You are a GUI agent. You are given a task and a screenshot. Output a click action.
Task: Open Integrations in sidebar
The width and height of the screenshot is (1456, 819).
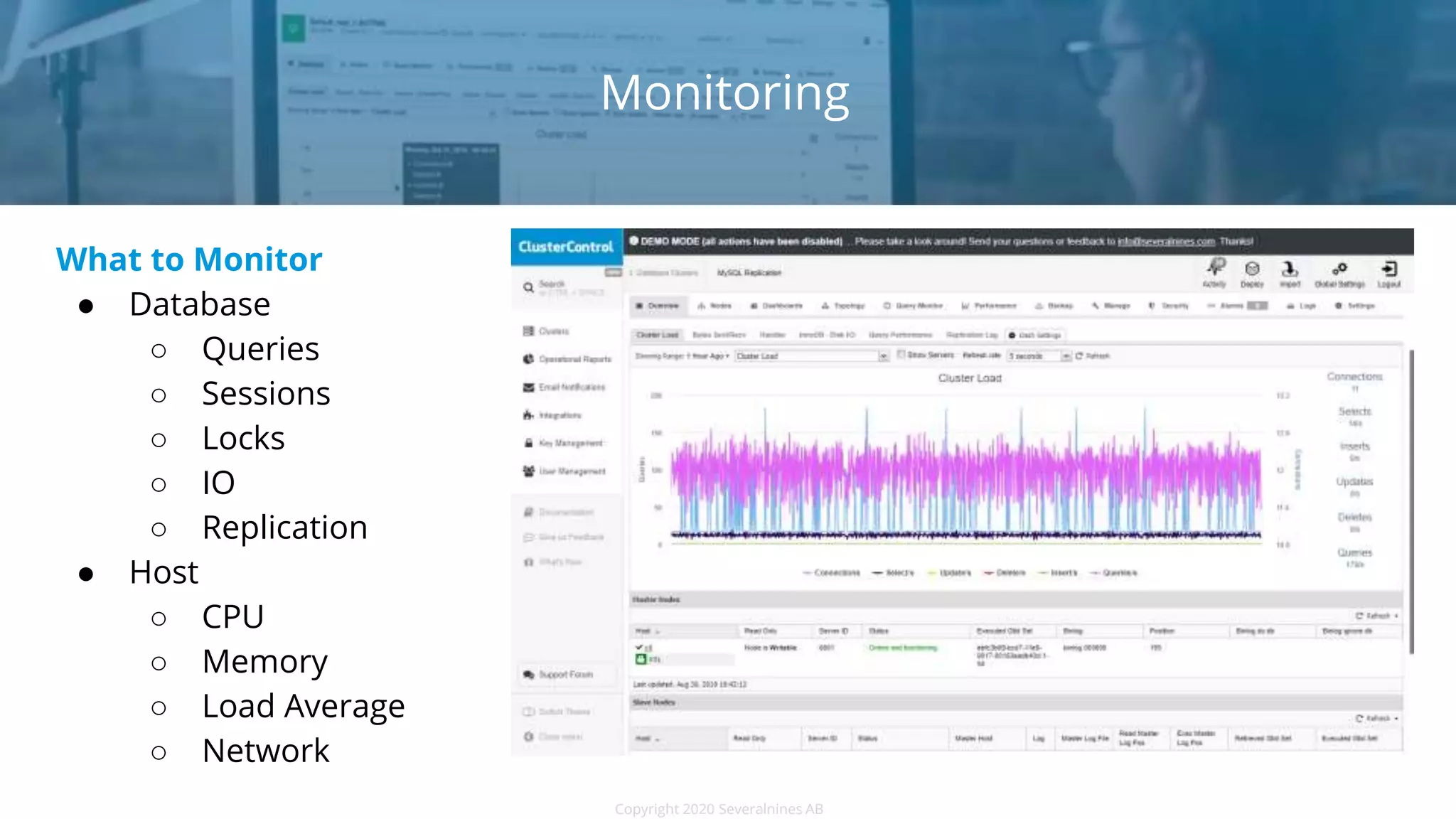click(552, 415)
